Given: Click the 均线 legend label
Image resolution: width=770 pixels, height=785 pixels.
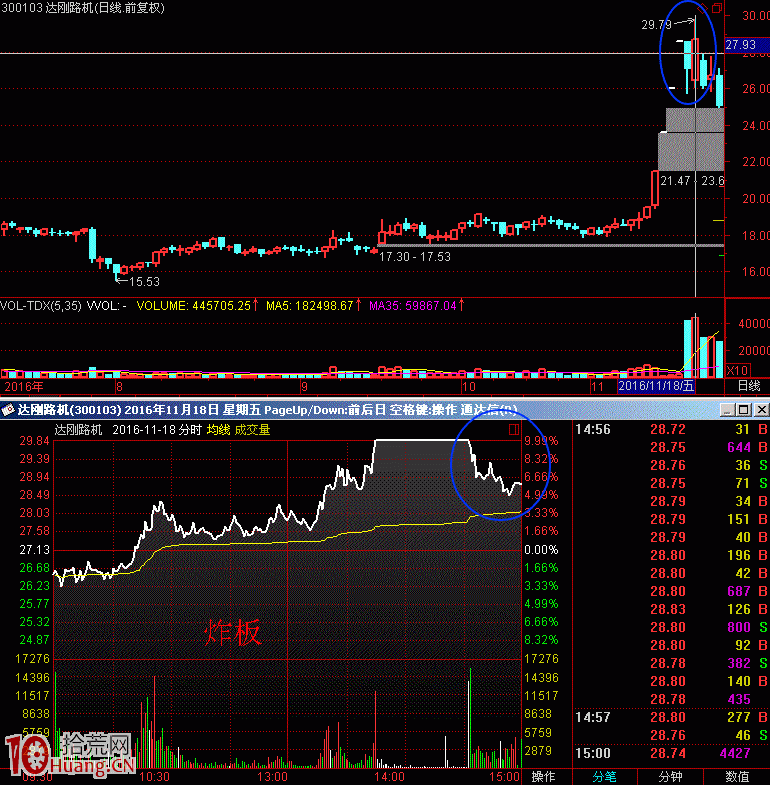Looking at the screenshot, I should (218, 430).
